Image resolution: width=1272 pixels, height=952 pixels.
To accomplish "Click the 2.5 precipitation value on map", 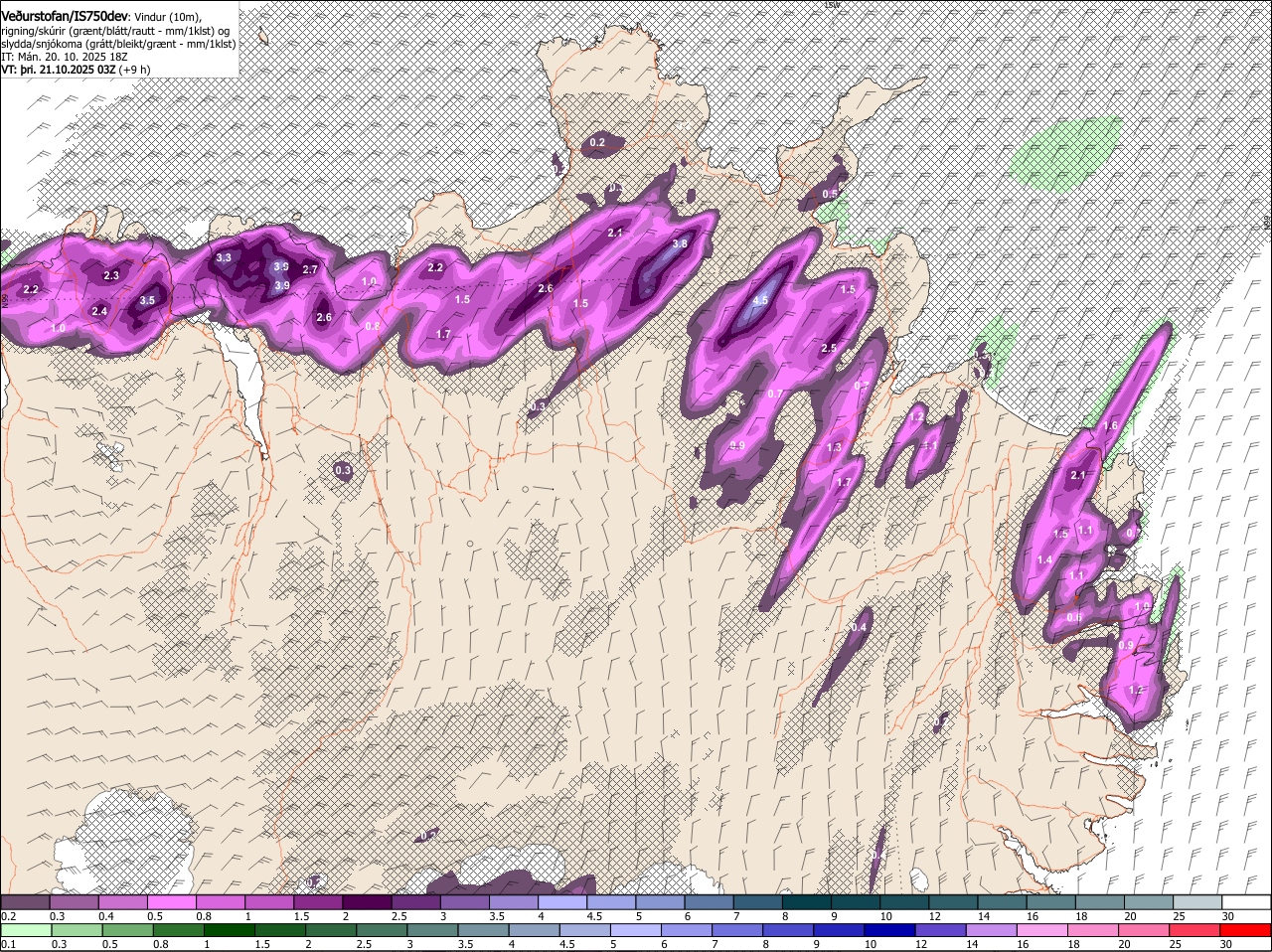I will (829, 348).
